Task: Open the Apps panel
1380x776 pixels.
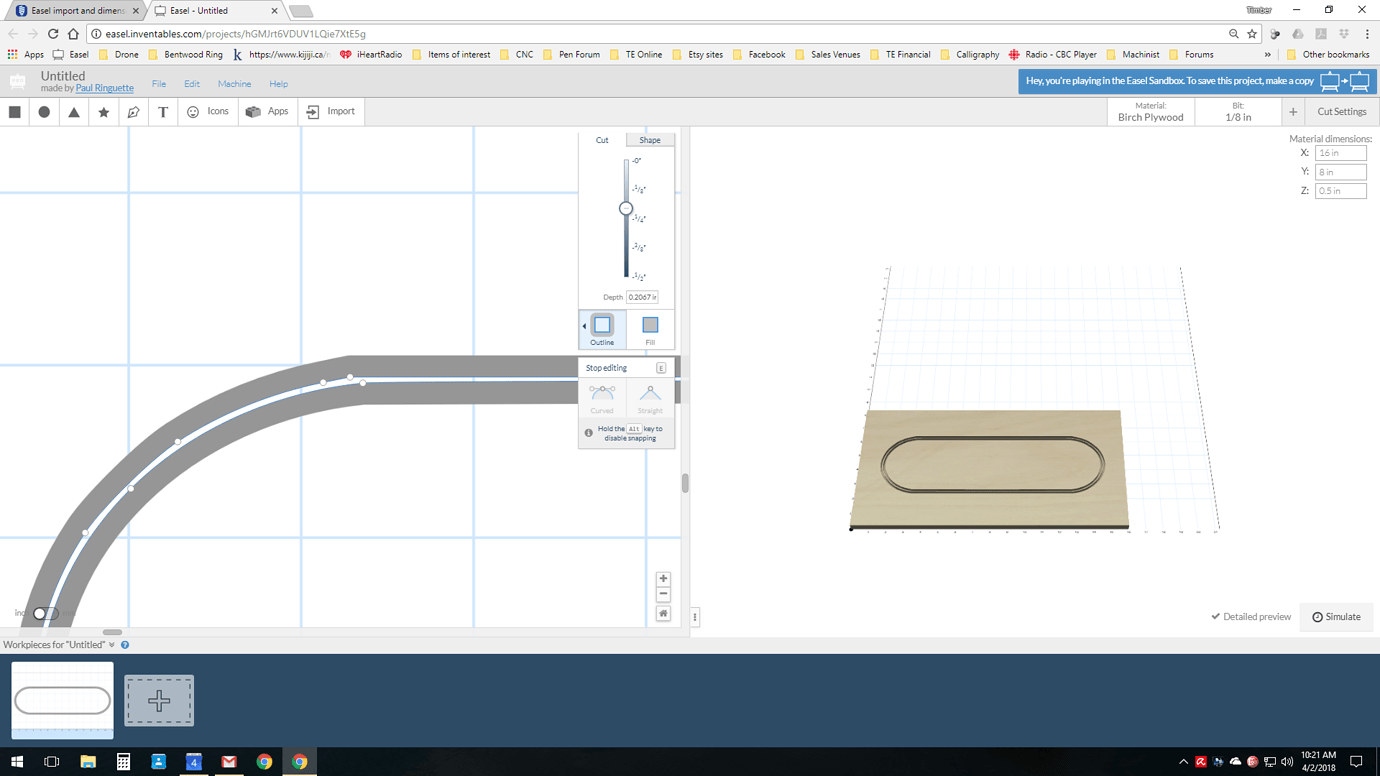Action: point(267,111)
